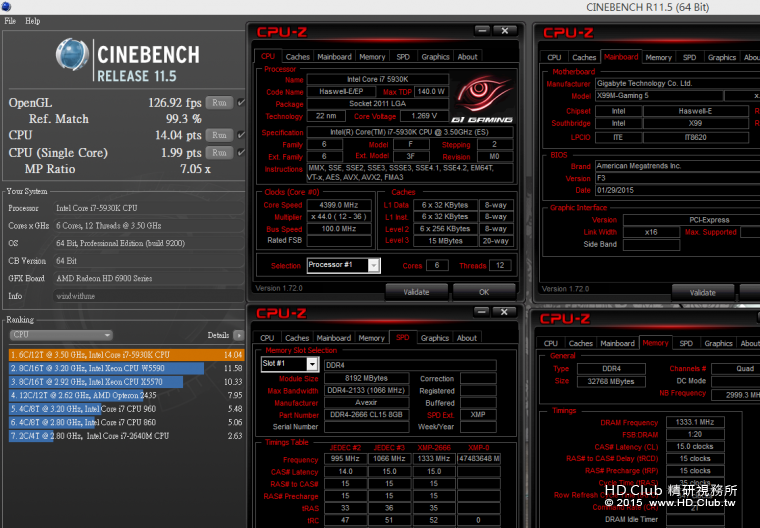This screenshot has width=760, height=528.
Task: Switch to Mainboard tab in Memory CPU-Z window
Action: tap(617, 343)
